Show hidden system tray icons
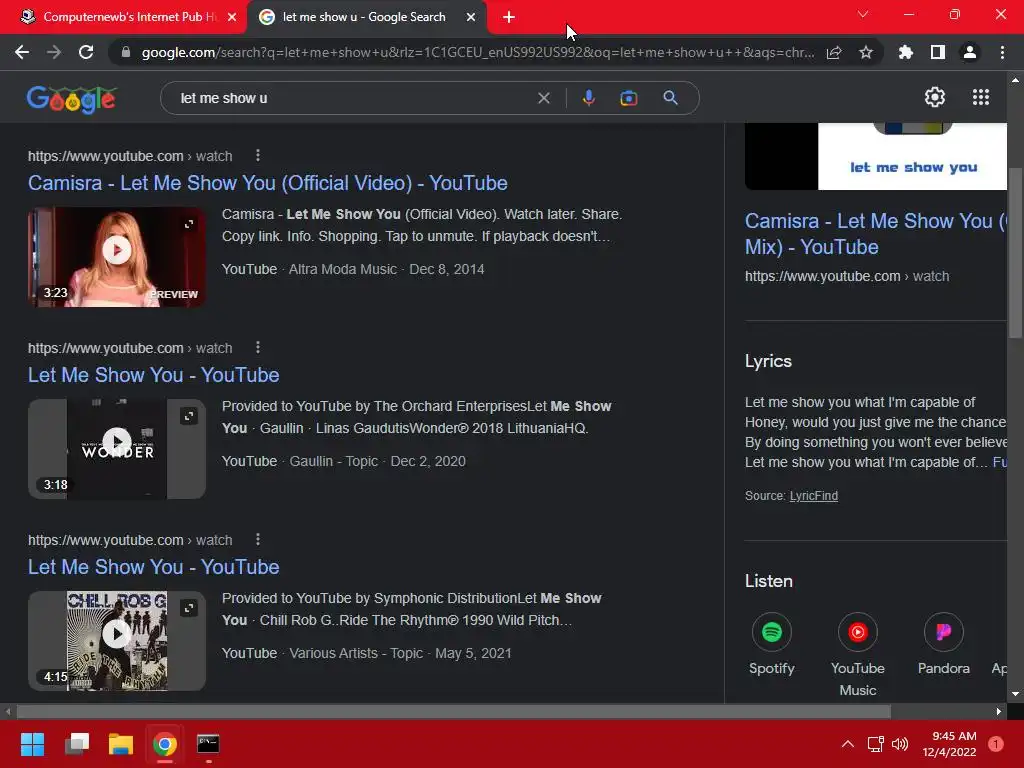The height and width of the screenshot is (768, 1024). [848, 744]
